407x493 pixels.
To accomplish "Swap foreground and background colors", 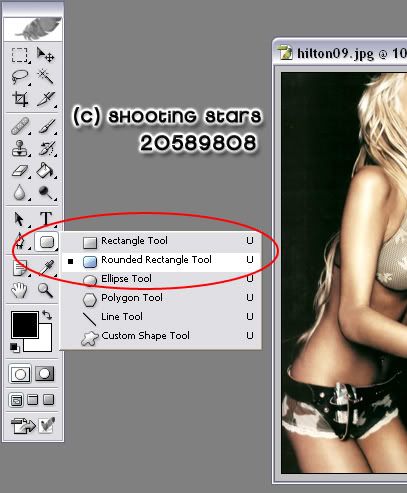I will click(x=47, y=315).
